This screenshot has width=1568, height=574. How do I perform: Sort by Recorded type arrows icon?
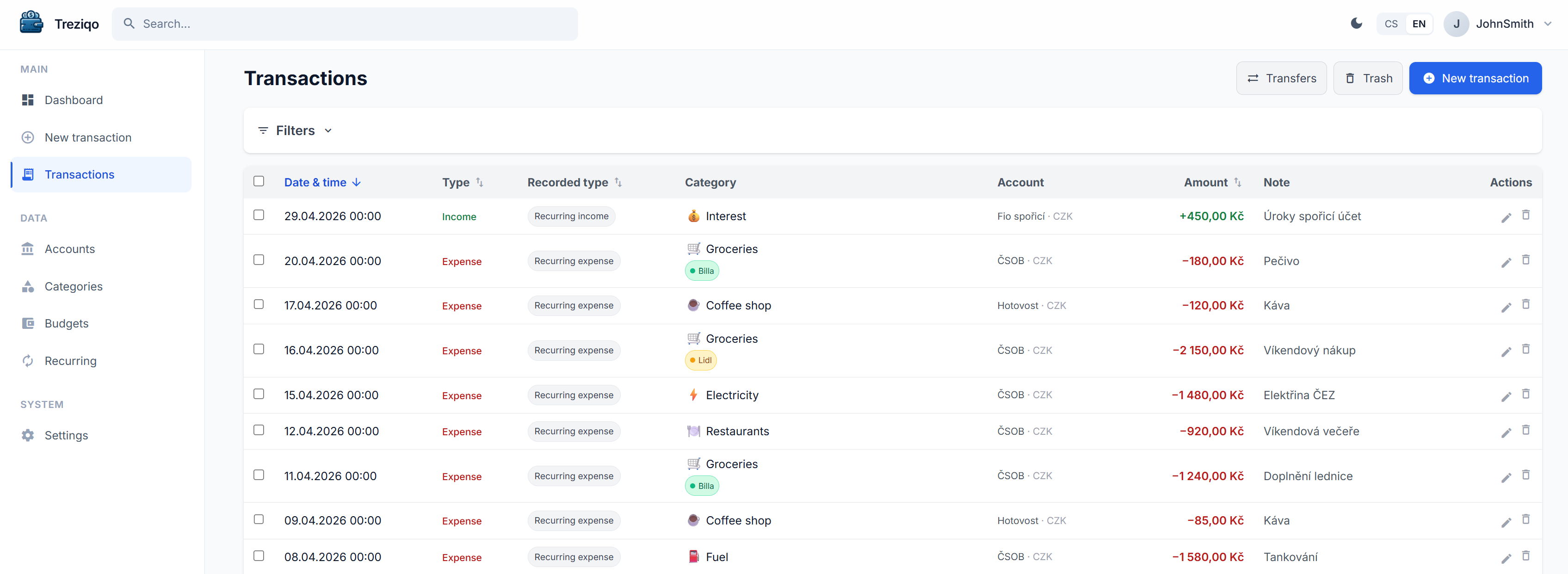tap(618, 182)
